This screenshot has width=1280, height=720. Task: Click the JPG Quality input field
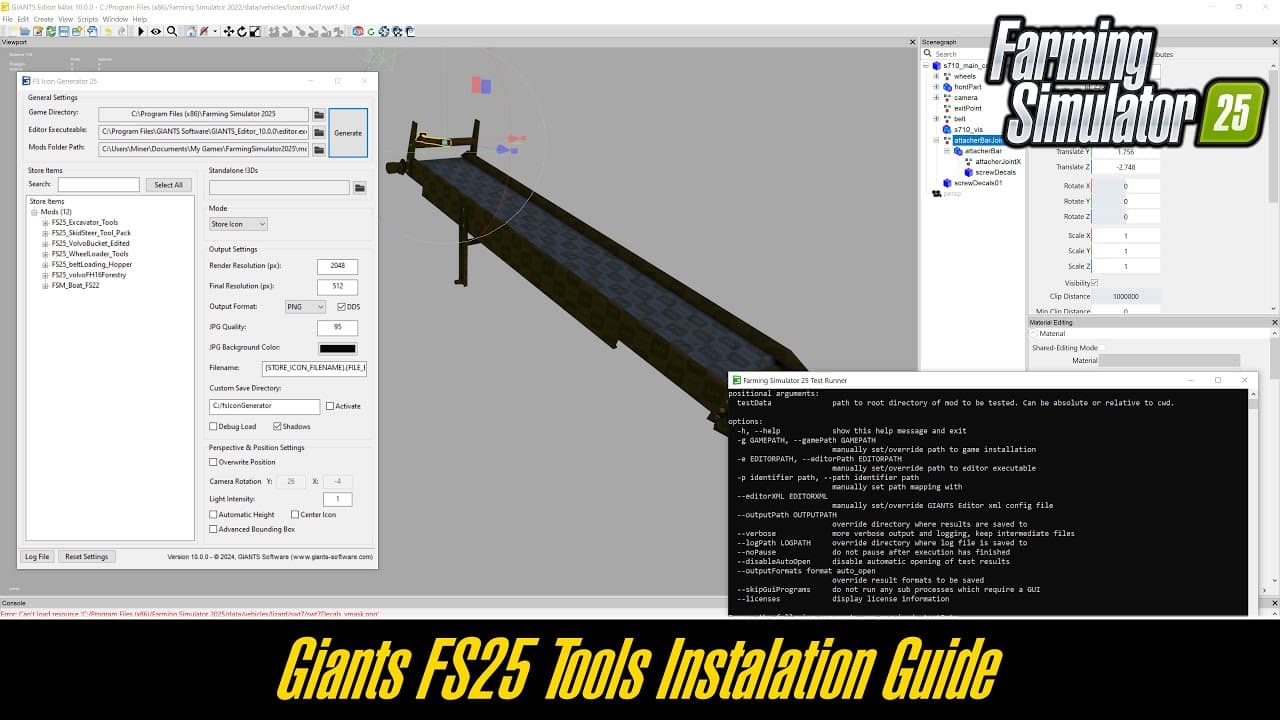click(x=337, y=327)
